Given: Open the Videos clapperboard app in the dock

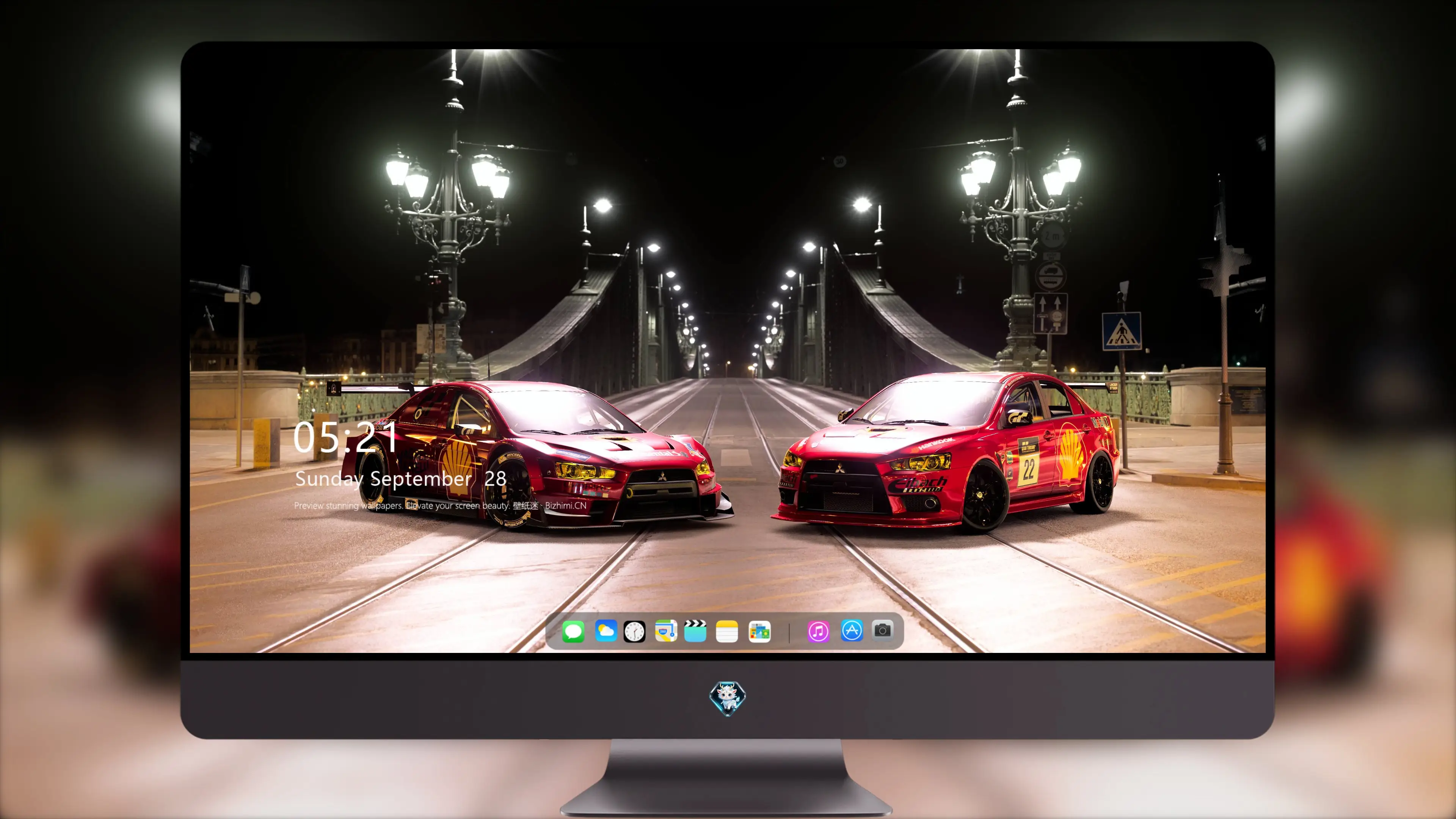Looking at the screenshot, I should click(695, 631).
